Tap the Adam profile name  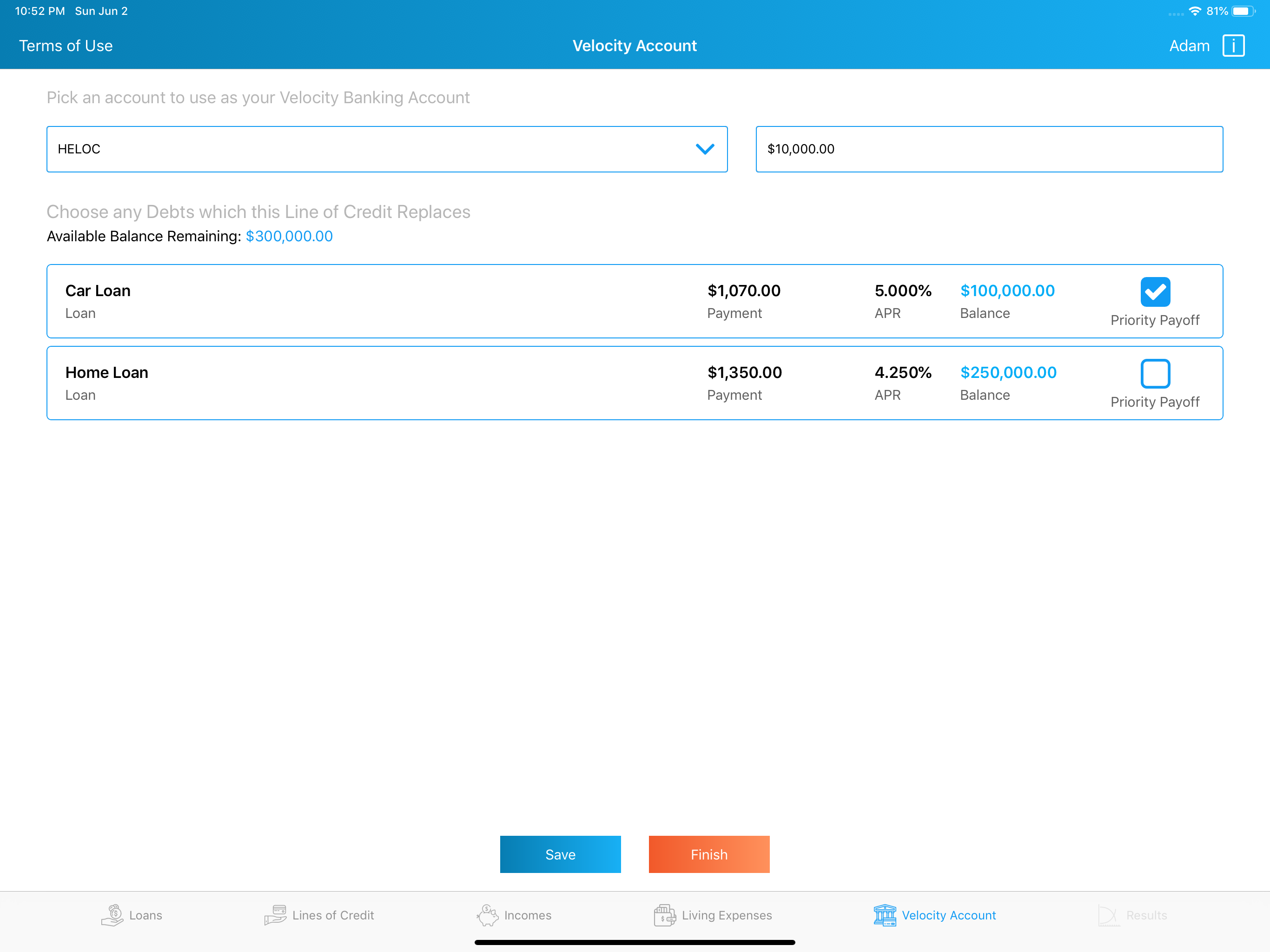tap(1190, 46)
